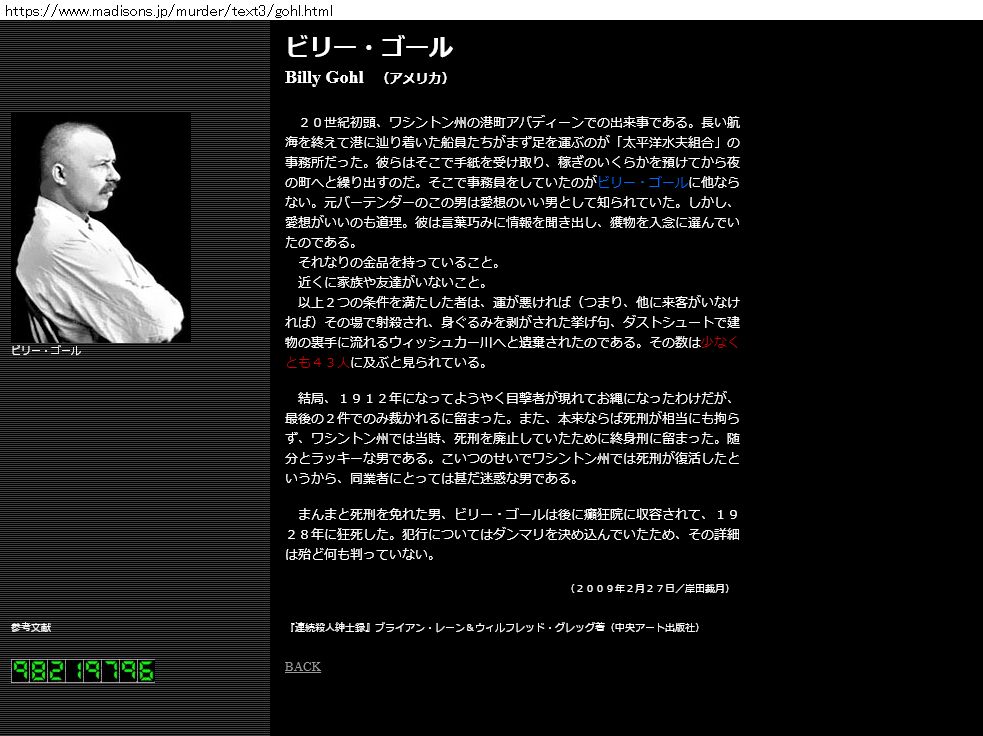The width and height of the screenshot is (983, 736).
Task: Click the blue ビリー・ゴール link in paragraph
Action: point(641,182)
